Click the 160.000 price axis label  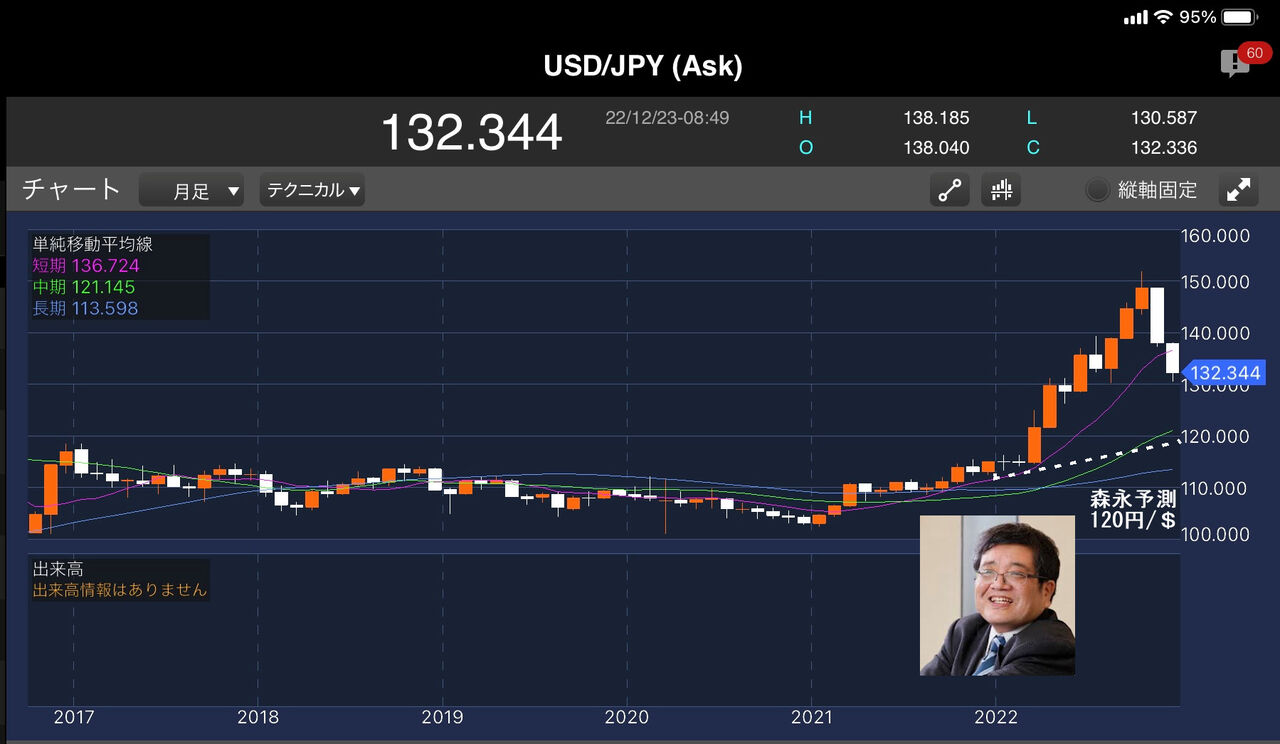(x=1216, y=236)
